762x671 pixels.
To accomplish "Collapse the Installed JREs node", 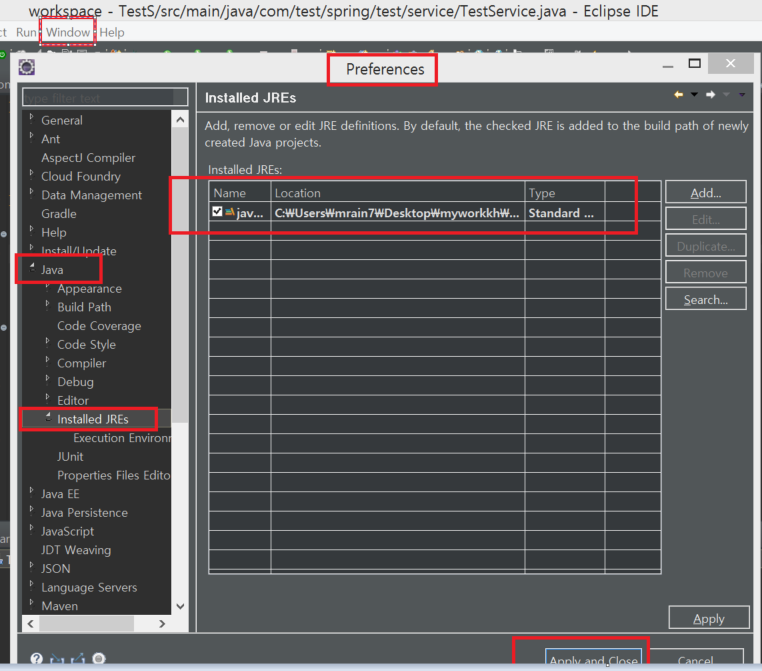I will click(48, 416).
